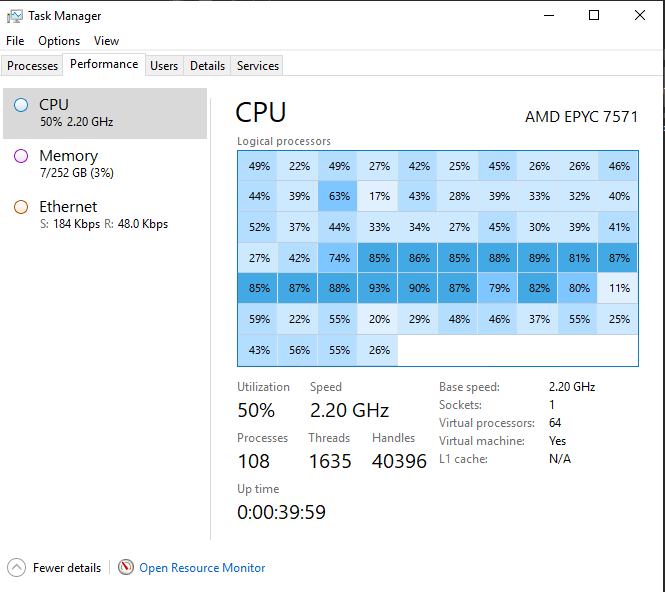The height and width of the screenshot is (592, 665).
Task: Switch to the Processes tab
Action: point(33,66)
